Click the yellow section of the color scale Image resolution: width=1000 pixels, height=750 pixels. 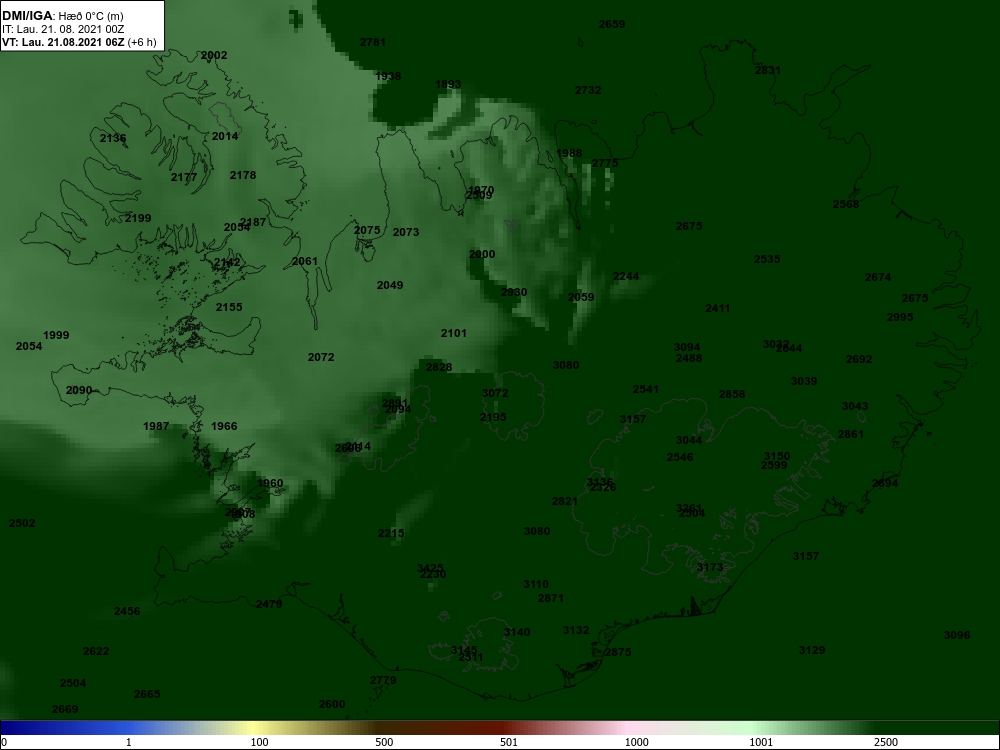252,728
